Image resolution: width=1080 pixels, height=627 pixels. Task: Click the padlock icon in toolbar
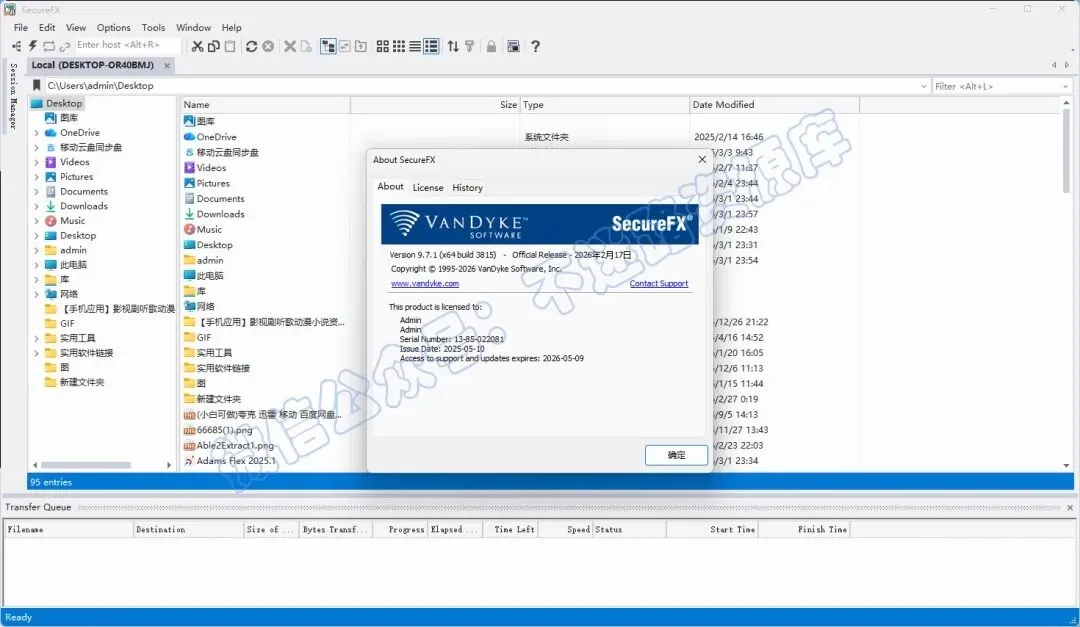(x=491, y=46)
